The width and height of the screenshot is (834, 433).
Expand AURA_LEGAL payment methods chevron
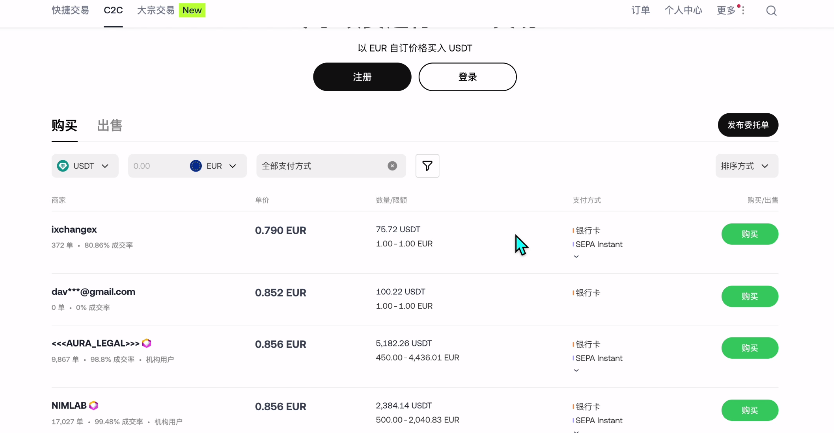tap(576, 370)
